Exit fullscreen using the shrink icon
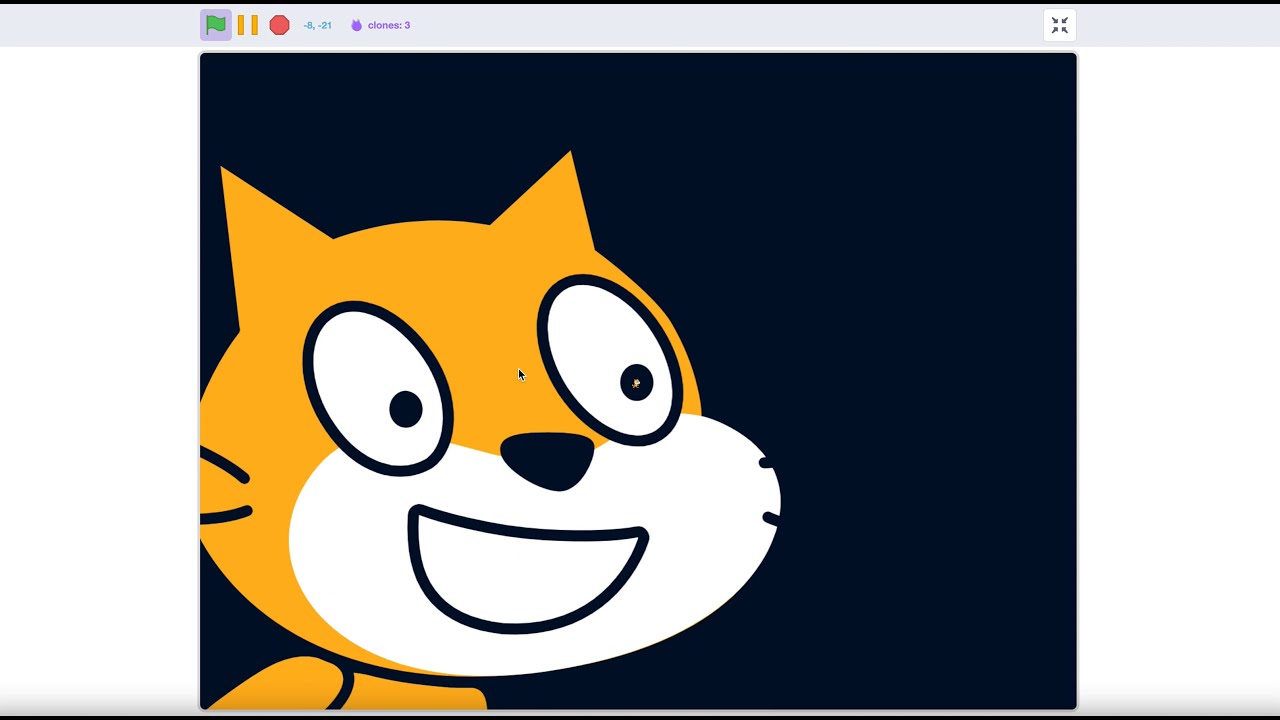 [x=1059, y=25]
